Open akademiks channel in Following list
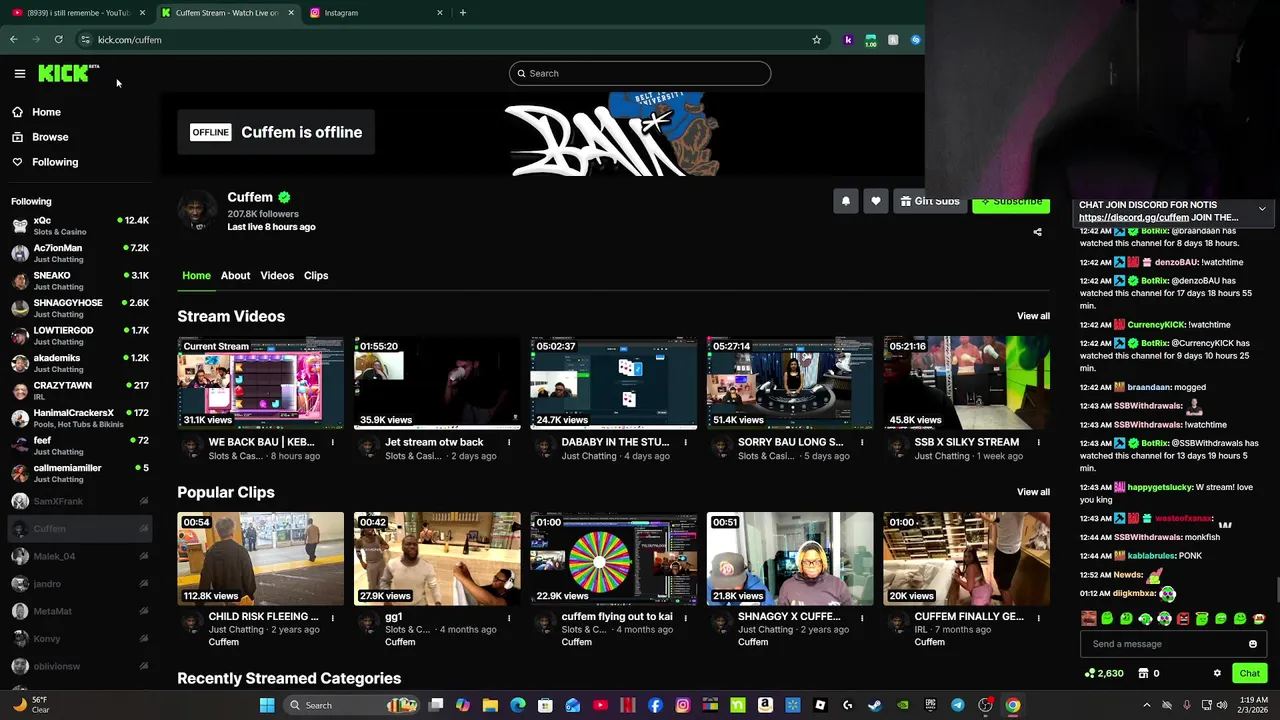The width and height of the screenshot is (1280, 720). pyautogui.click(x=80, y=363)
